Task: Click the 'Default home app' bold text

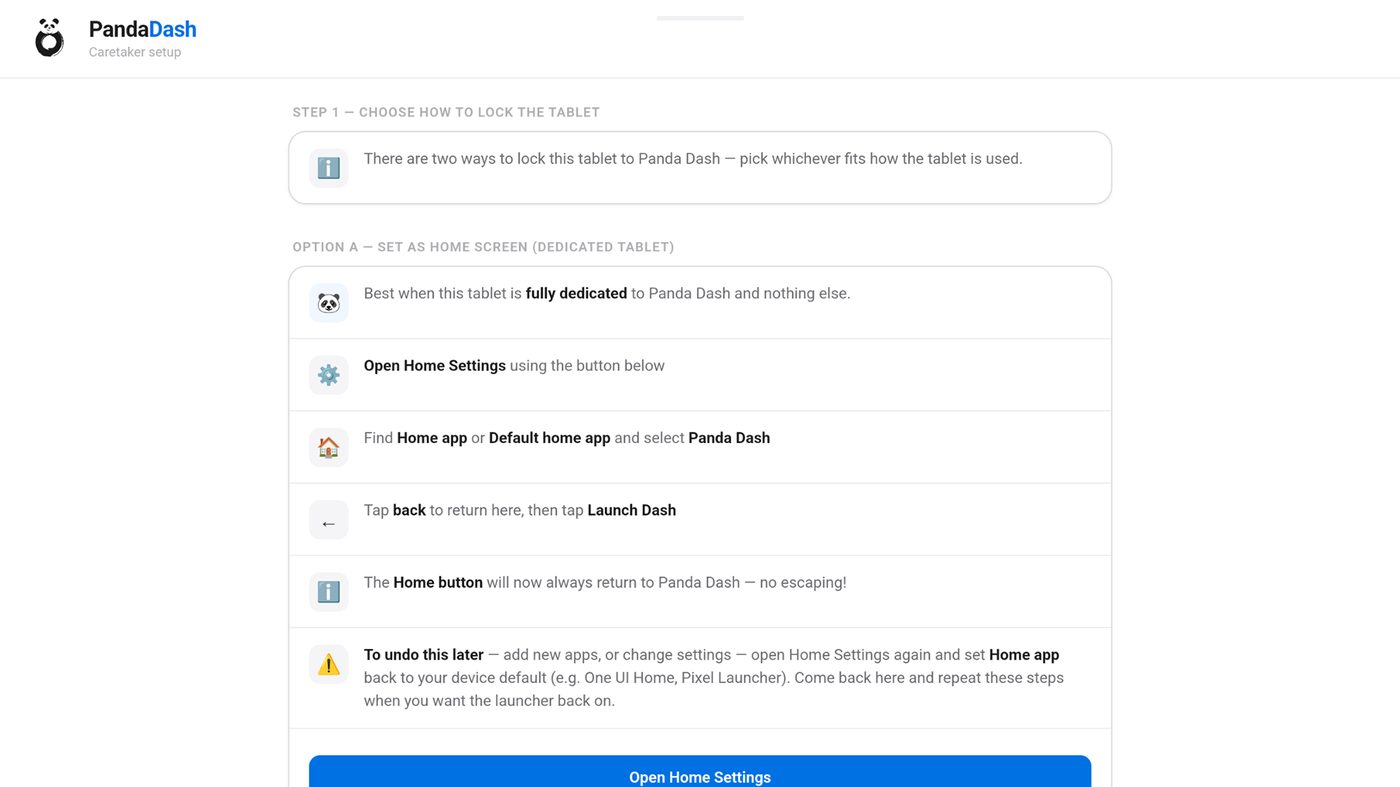Action: click(x=549, y=437)
